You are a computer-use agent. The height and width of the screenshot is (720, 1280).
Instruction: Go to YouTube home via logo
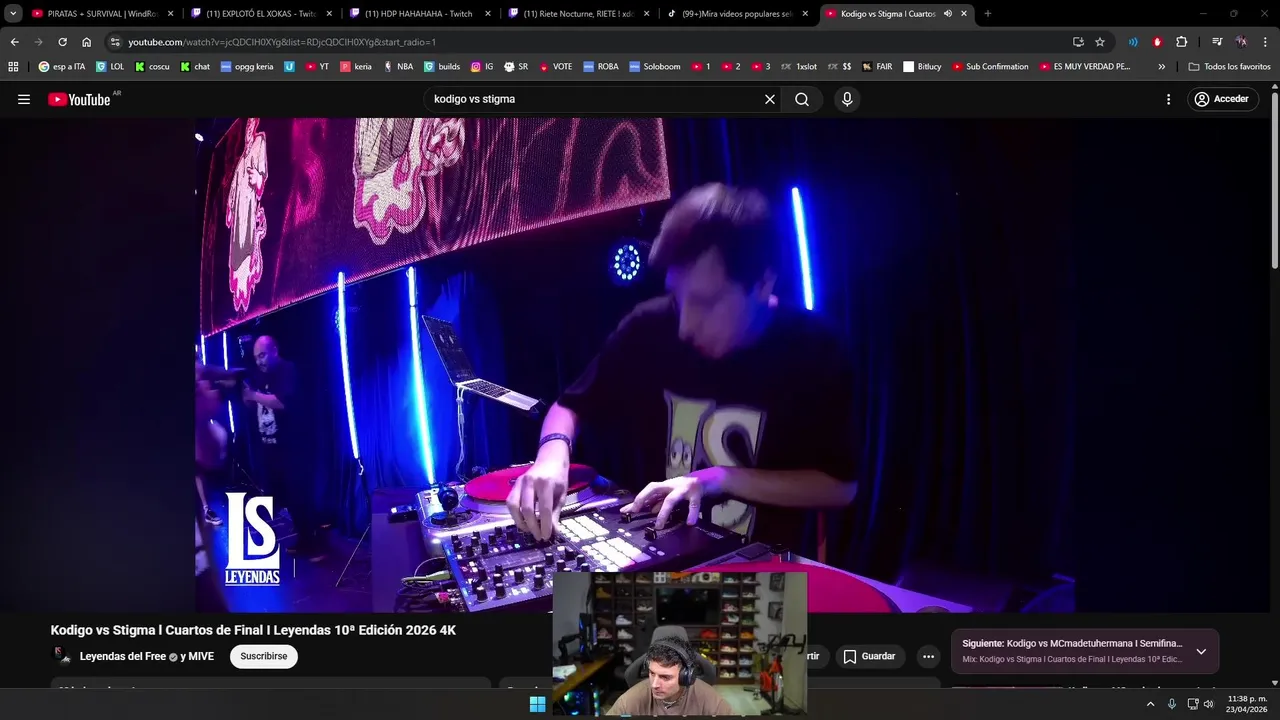[x=79, y=99]
